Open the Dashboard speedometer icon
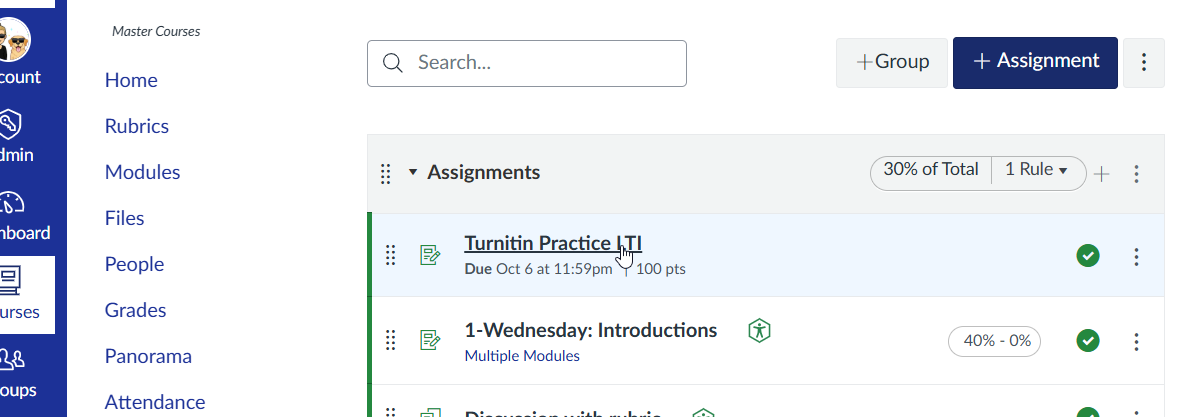1184x417 pixels. click(x=10, y=204)
